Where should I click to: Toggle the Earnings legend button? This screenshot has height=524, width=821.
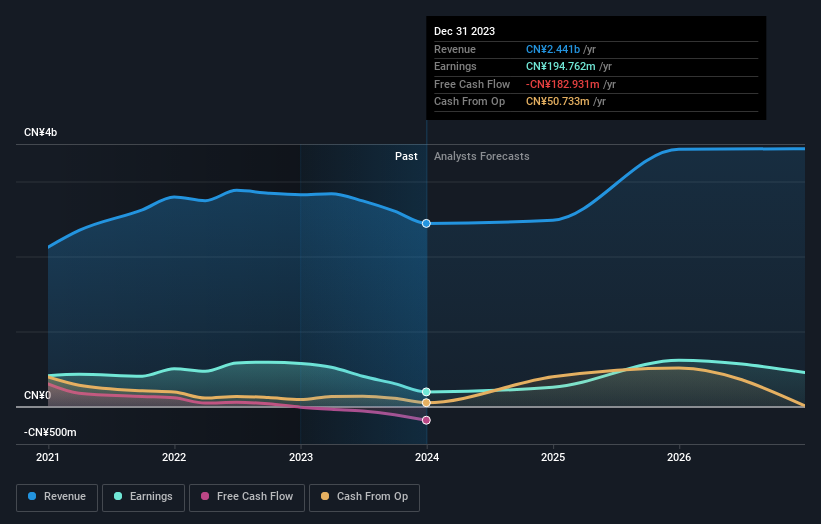143,497
